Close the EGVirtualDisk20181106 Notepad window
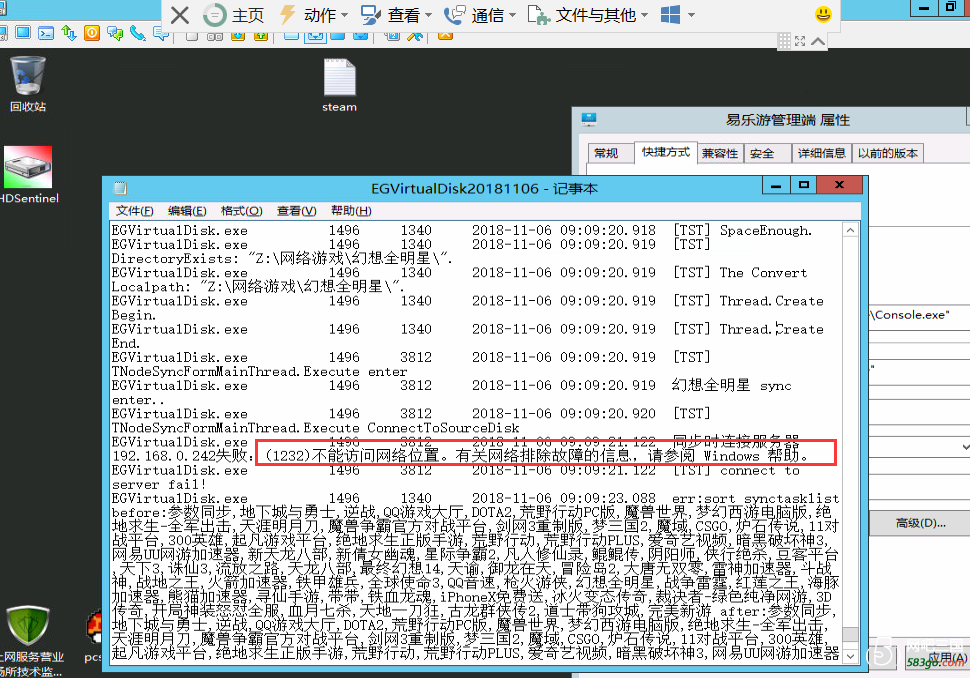Screen dimensions: 970x678 click(839, 185)
